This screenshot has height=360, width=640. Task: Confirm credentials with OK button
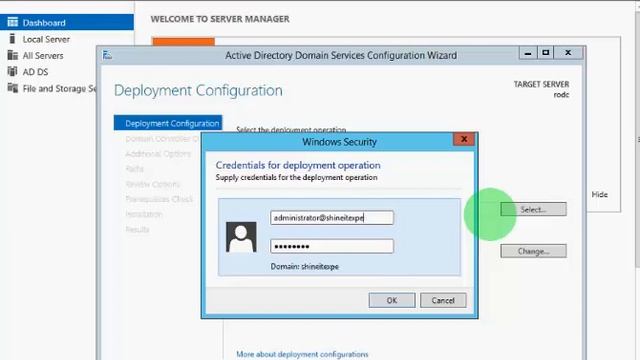click(x=392, y=300)
